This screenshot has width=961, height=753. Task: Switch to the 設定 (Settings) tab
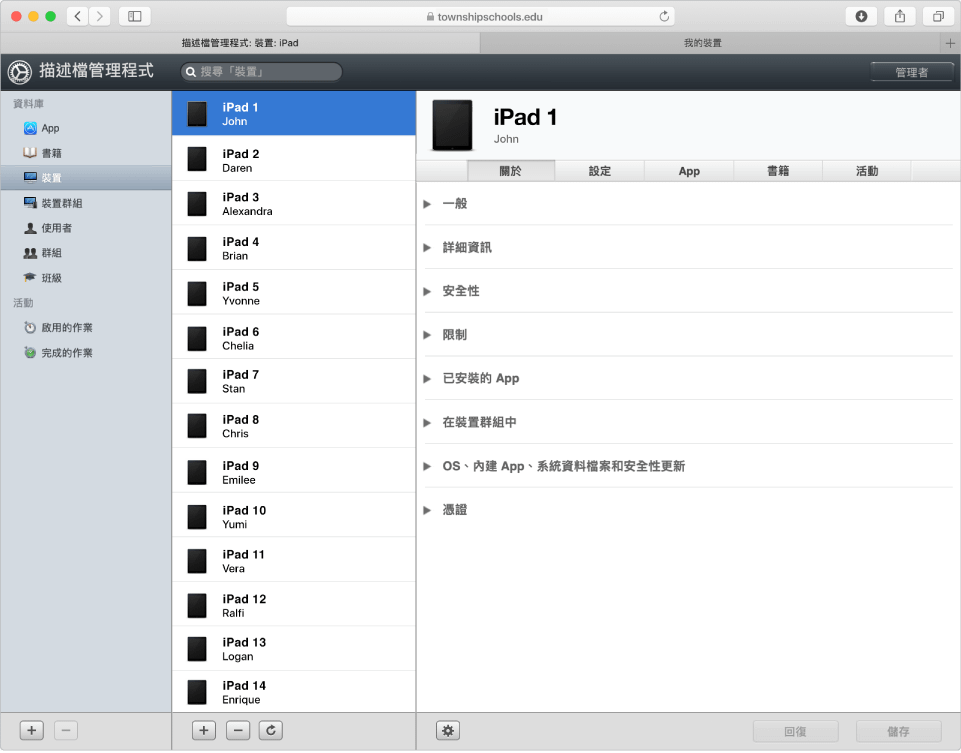coord(599,171)
